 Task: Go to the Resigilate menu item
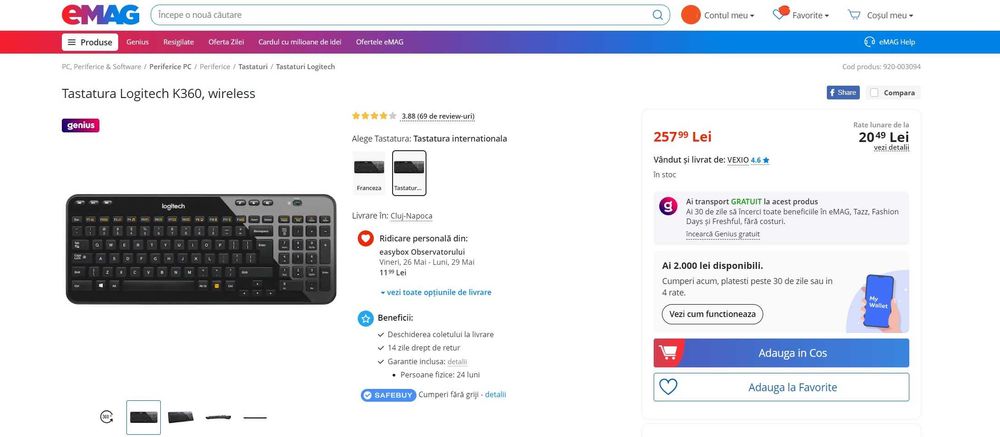point(178,42)
